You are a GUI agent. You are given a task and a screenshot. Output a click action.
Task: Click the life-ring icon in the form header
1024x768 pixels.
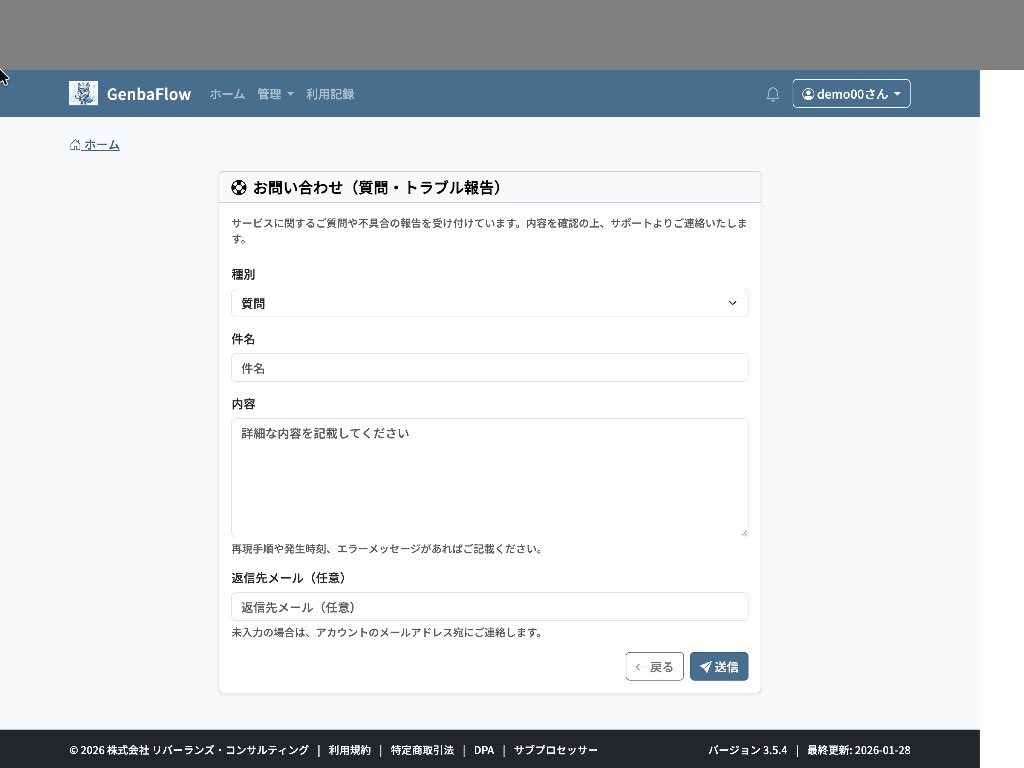(x=238, y=187)
